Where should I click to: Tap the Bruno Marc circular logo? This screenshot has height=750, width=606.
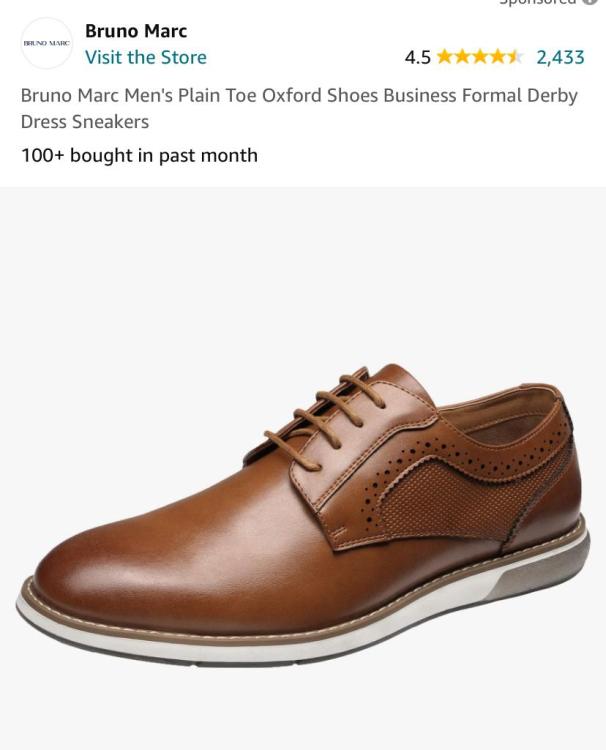coord(46,44)
